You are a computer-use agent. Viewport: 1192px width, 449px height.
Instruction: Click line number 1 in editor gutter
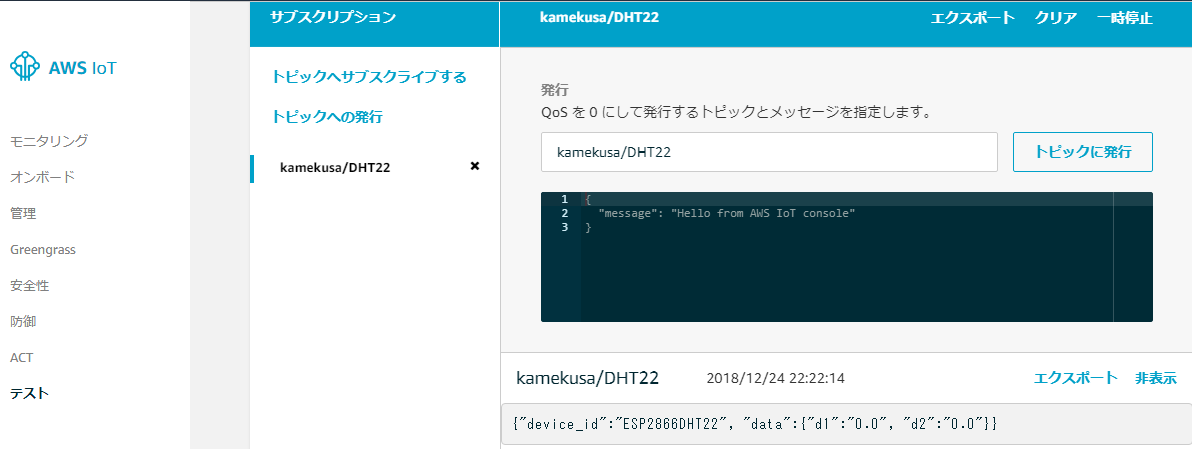pyautogui.click(x=564, y=199)
